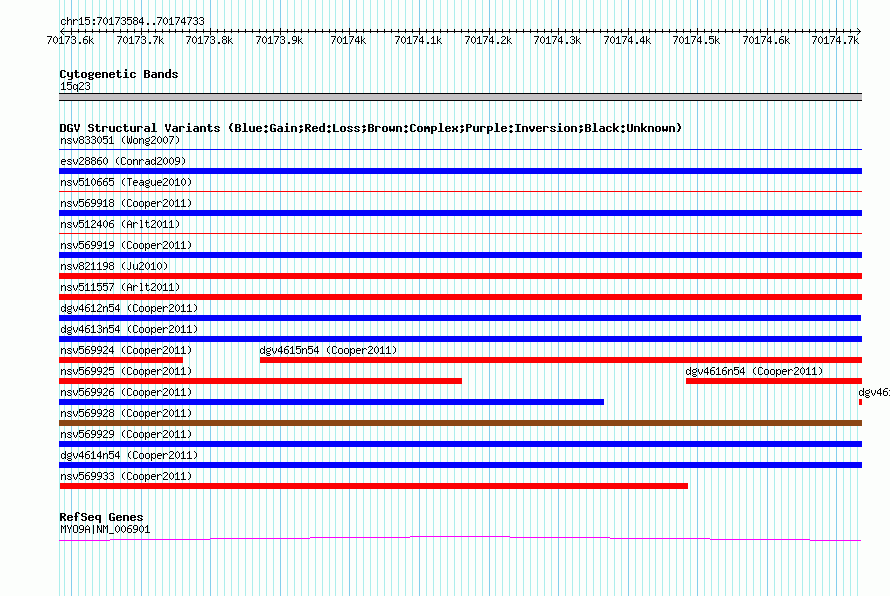
Task: Select the nsv511557 red loss bar
Action: tap(460, 297)
